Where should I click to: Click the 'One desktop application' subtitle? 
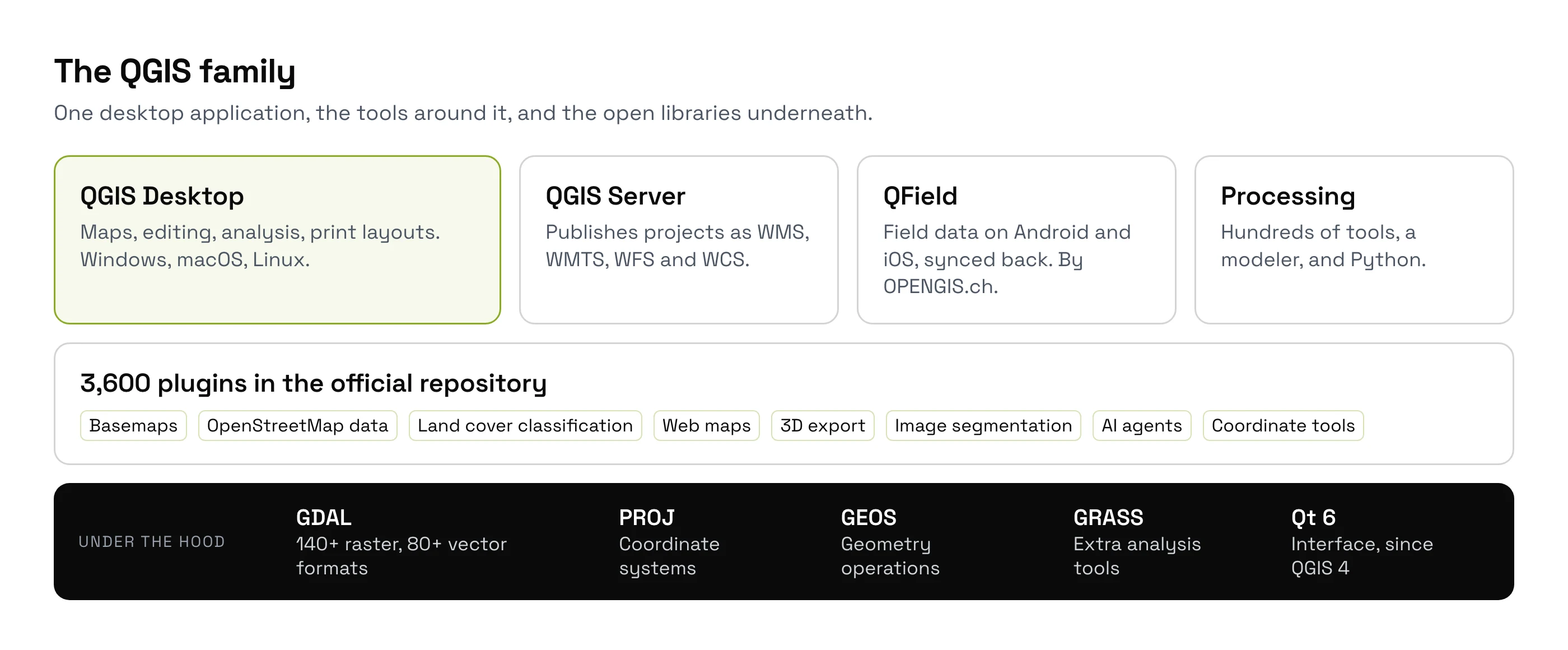pos(463,113)
